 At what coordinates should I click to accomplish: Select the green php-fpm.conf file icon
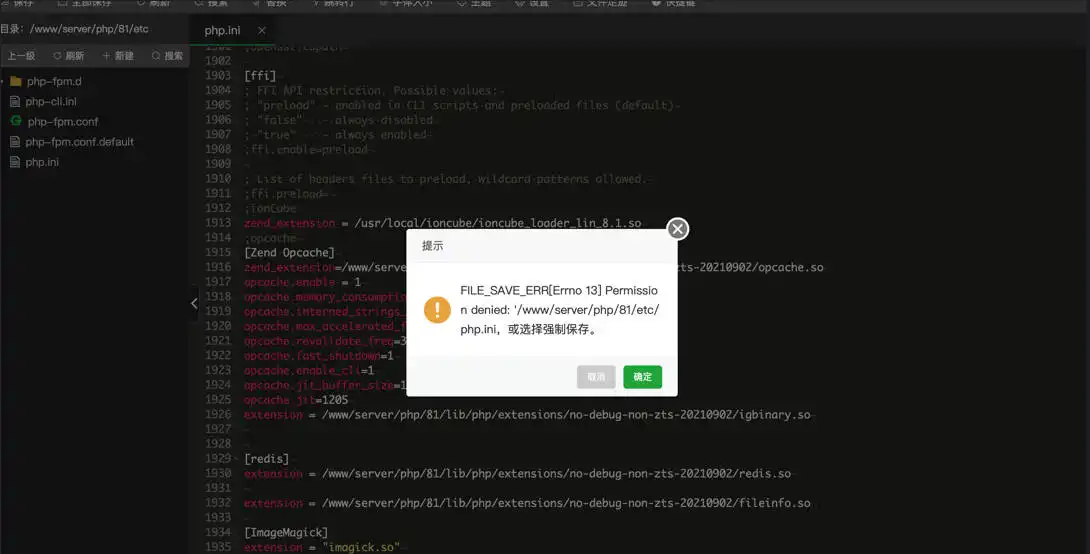[x=16, y=121]
